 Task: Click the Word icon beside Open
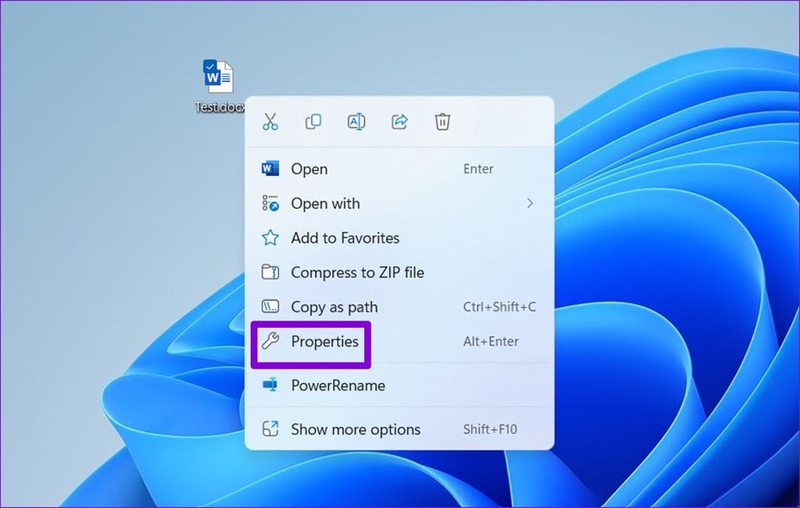coord(270,169)
